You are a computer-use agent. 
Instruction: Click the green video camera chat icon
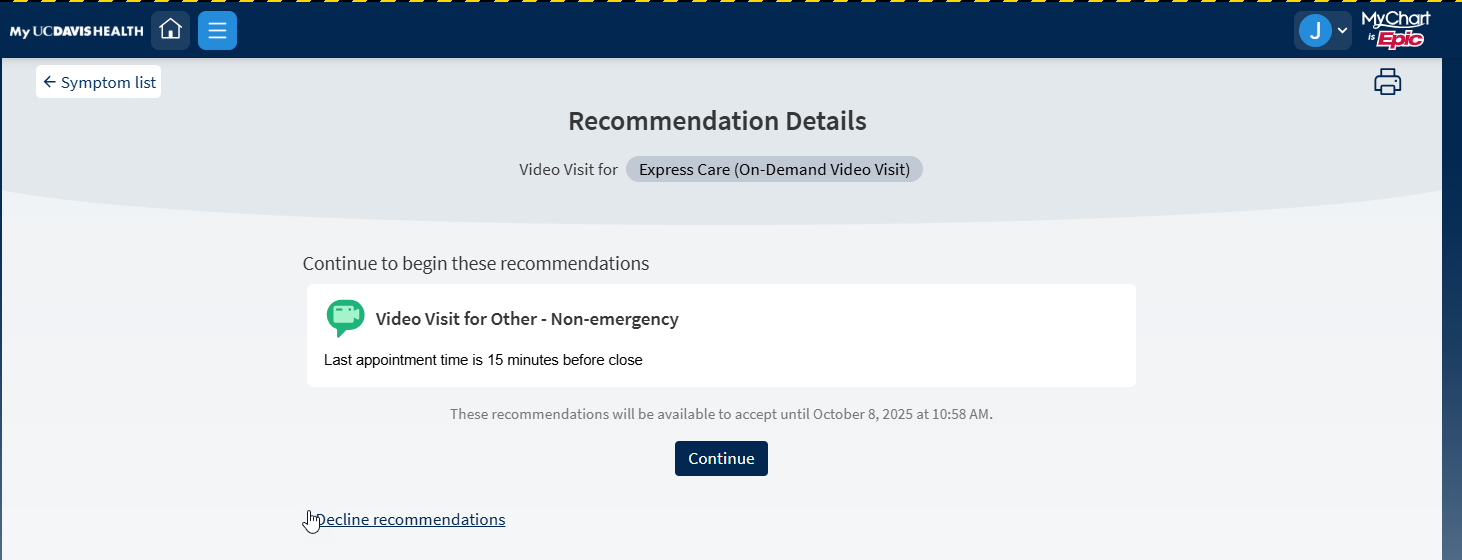click(x=345, y=318)
